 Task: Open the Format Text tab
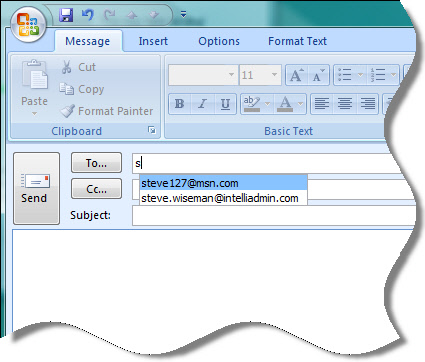click(297, 41)
